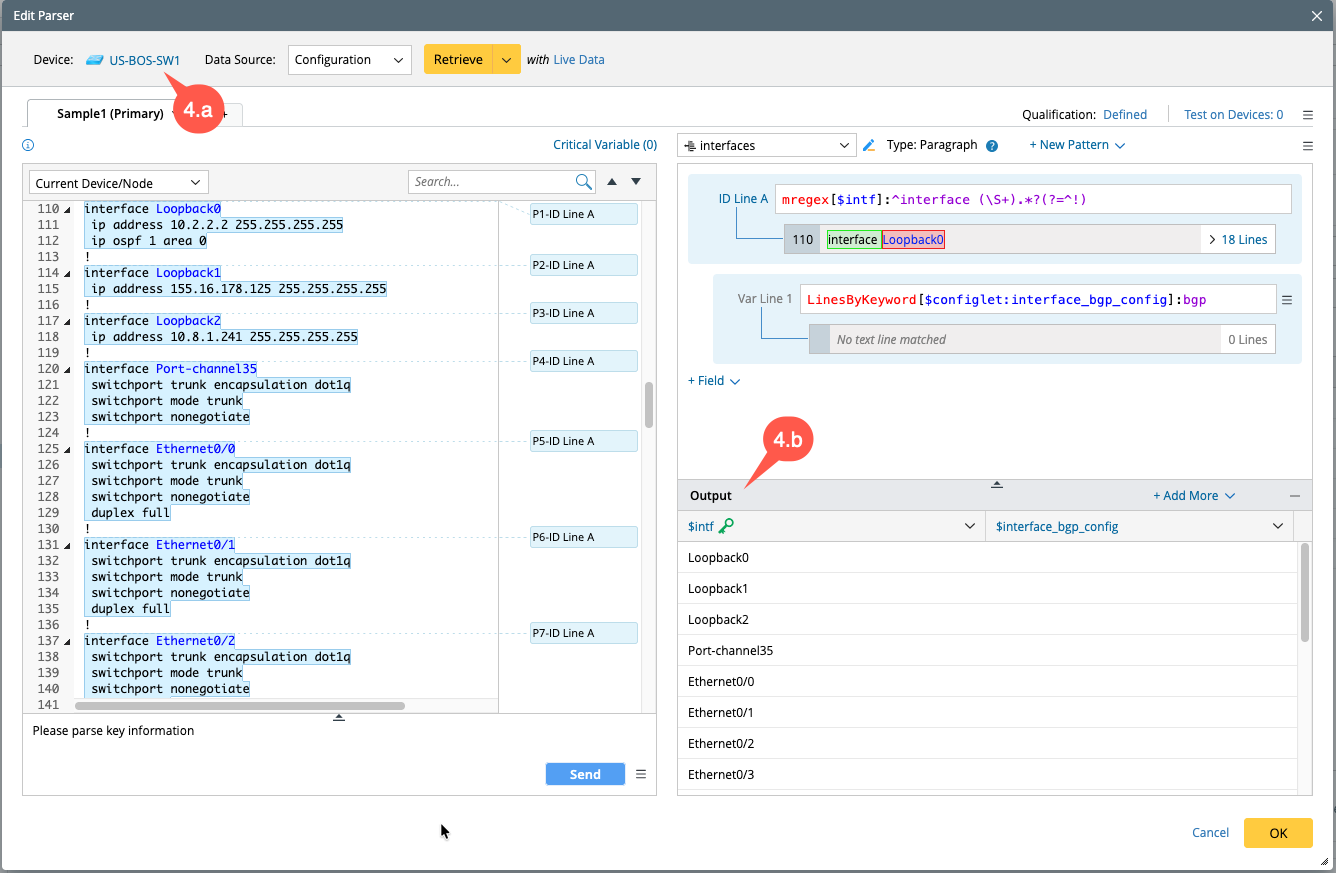Click the info icon above the config pane
Viewport: 1336px width, 873px height.
point(28,145)
